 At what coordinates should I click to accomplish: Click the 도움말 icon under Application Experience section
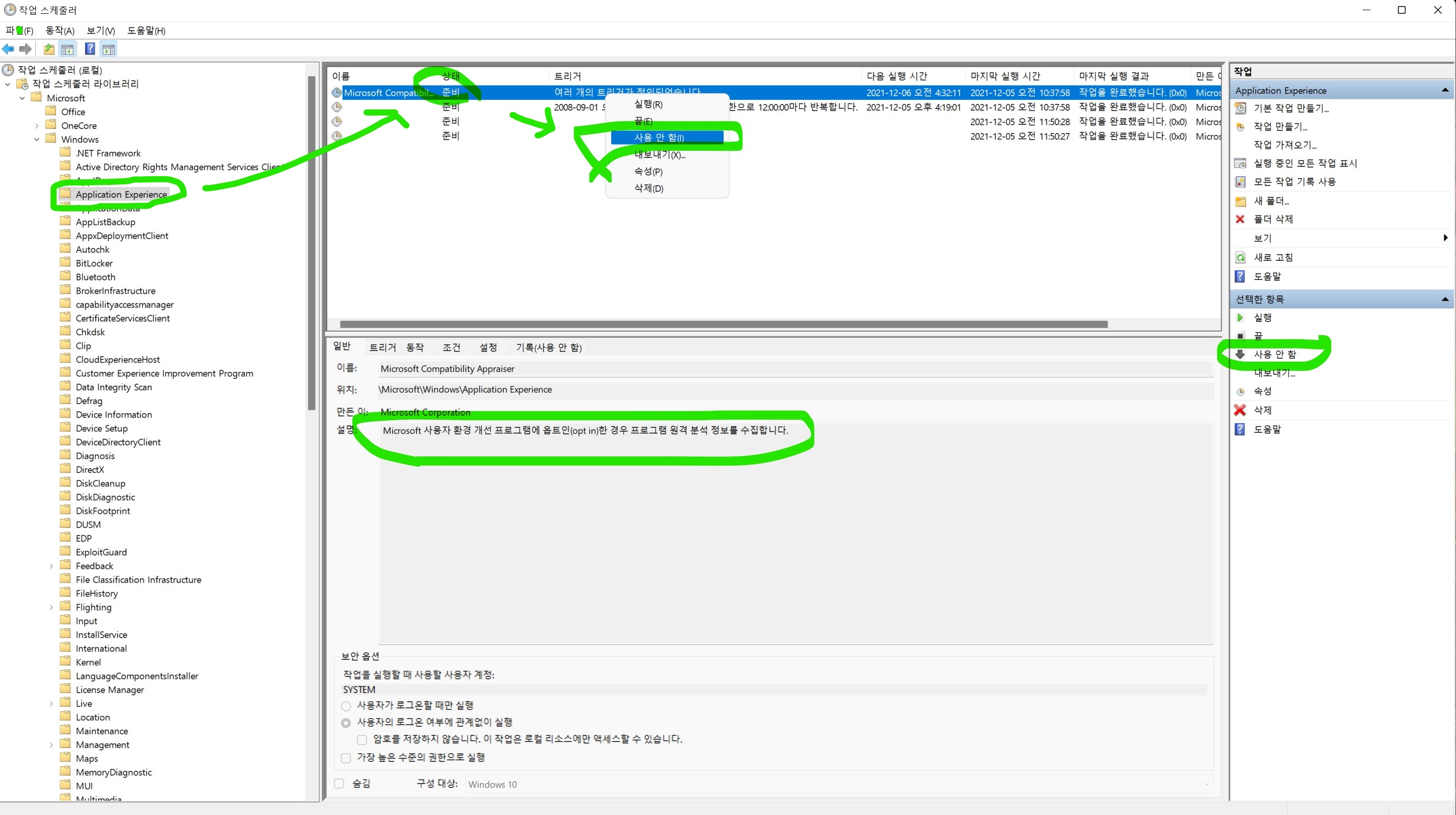1240,277
